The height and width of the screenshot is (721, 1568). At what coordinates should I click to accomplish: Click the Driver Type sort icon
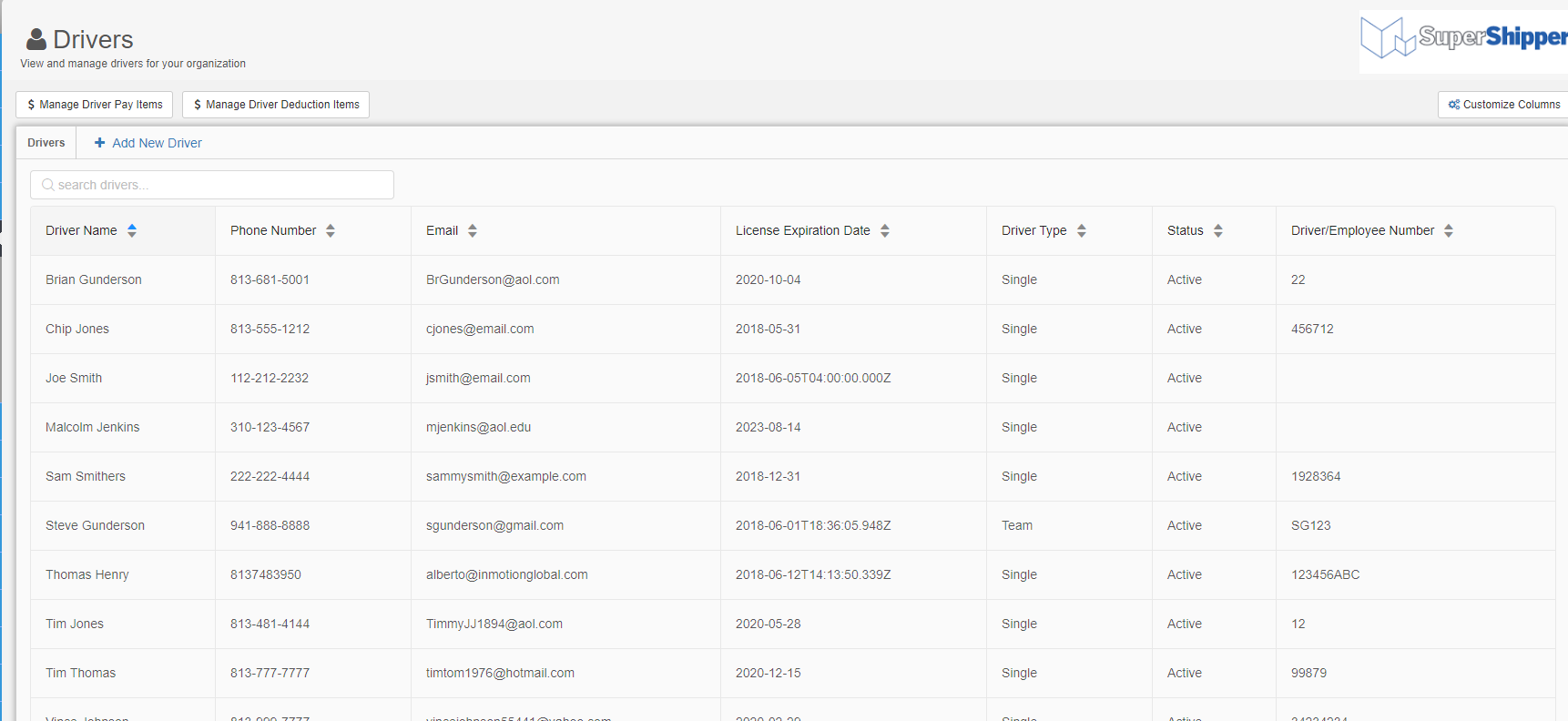1082,230
